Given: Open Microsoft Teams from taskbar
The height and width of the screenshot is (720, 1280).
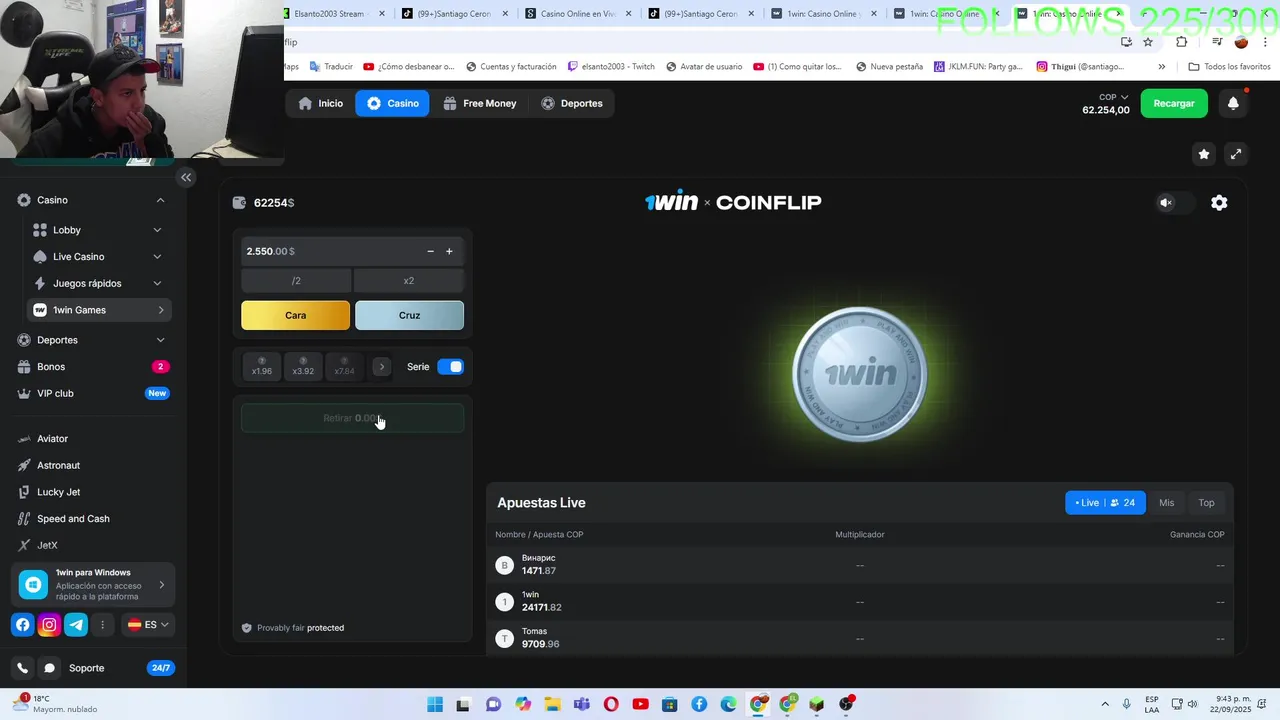Looking at the screenshot, I should click(x=581, y=705).
